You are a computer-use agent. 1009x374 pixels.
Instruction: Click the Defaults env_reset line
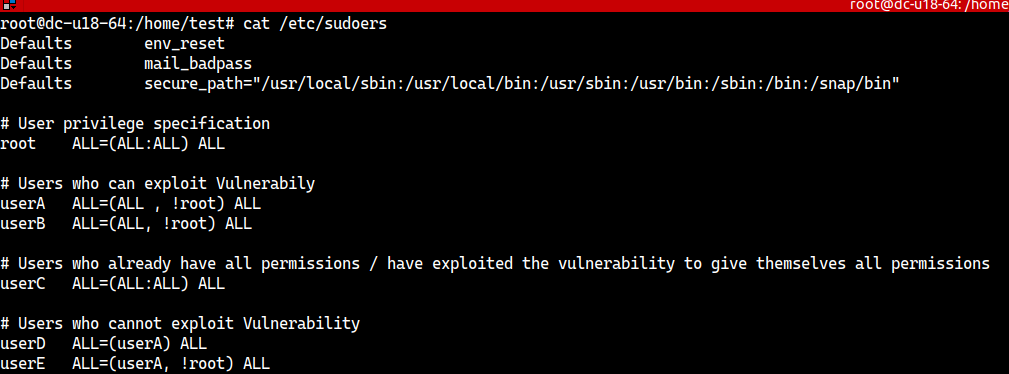(x=113, y=44)
